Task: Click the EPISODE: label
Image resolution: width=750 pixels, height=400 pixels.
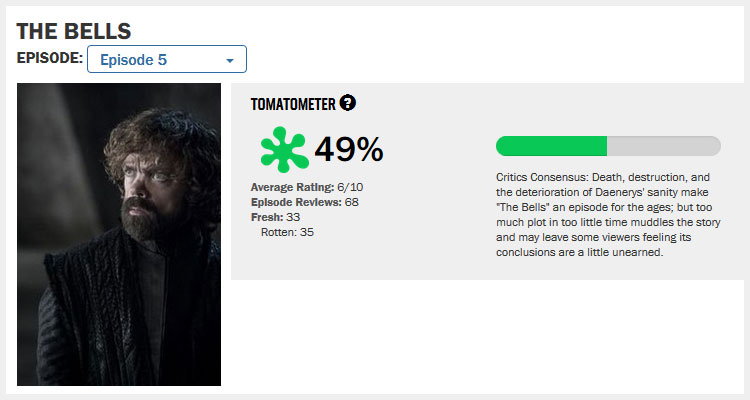Action: (x=49, y=58)
